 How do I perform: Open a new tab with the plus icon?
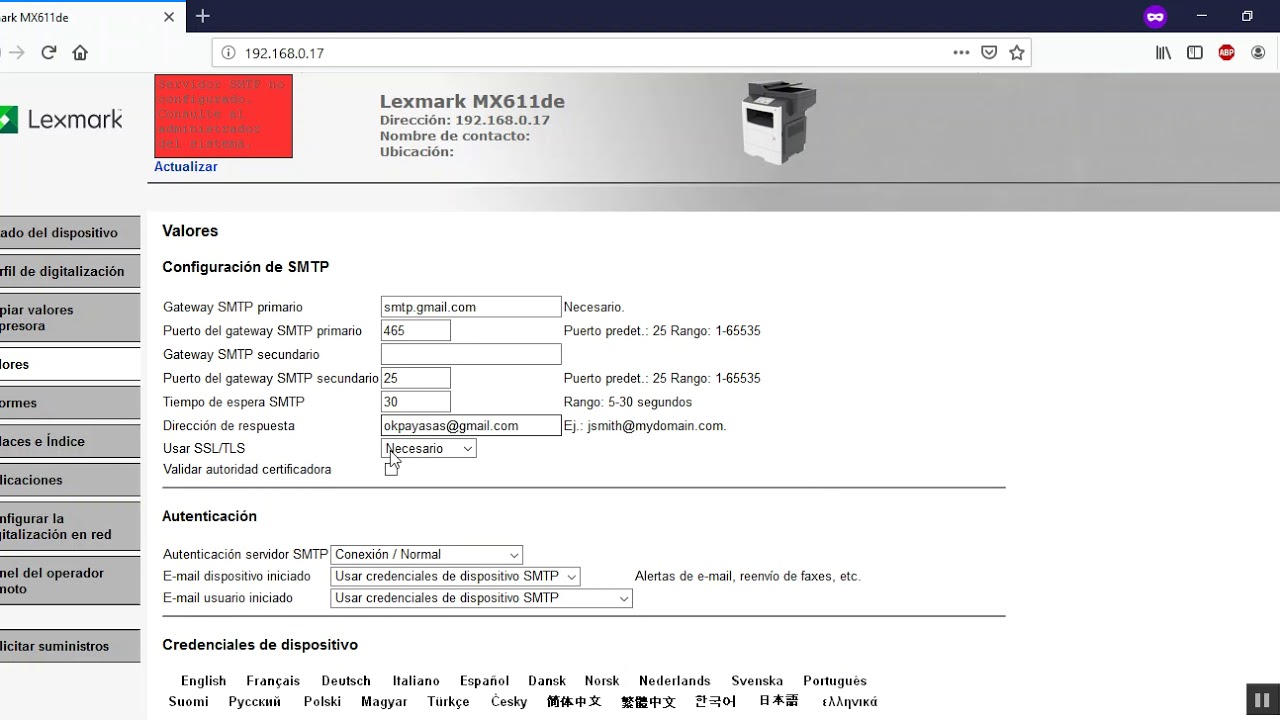point(203,16)
